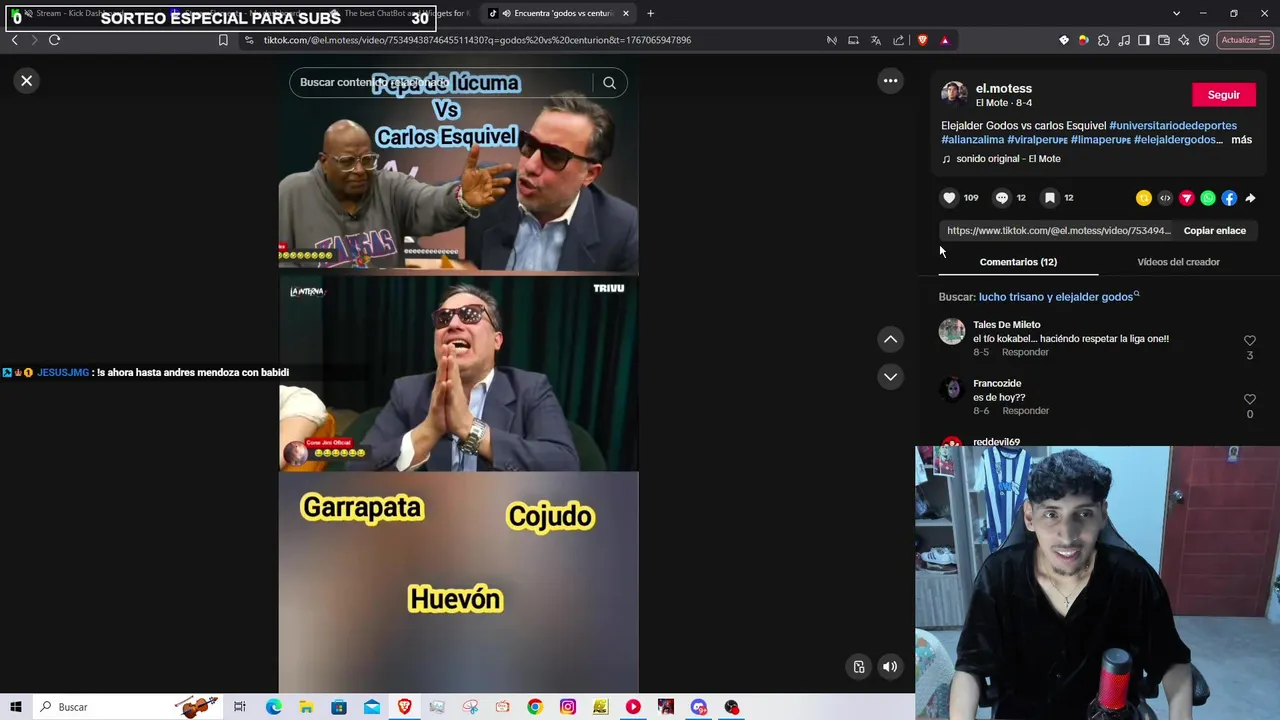Like the Francozide comment
Image resolution: width=1280 pixels, height=720 pixels.
tap(1249, 399)
